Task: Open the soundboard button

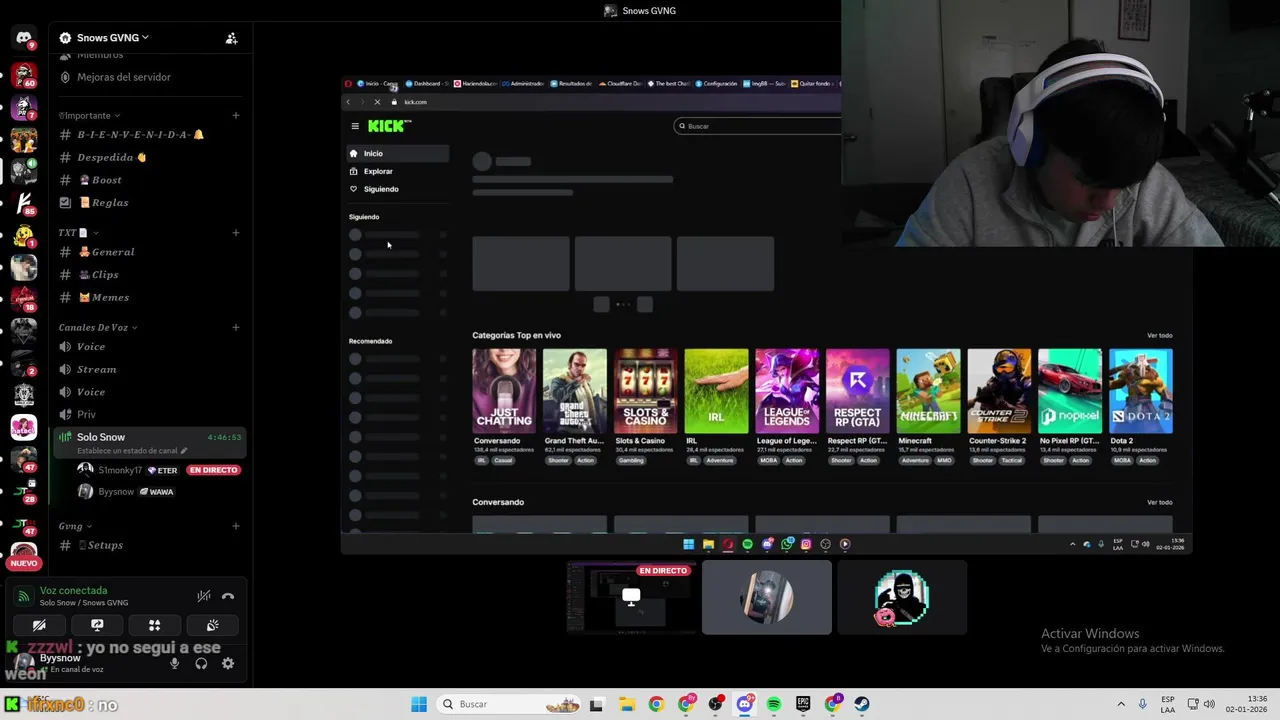Action: pyautogui.click(x=213, y=625)
